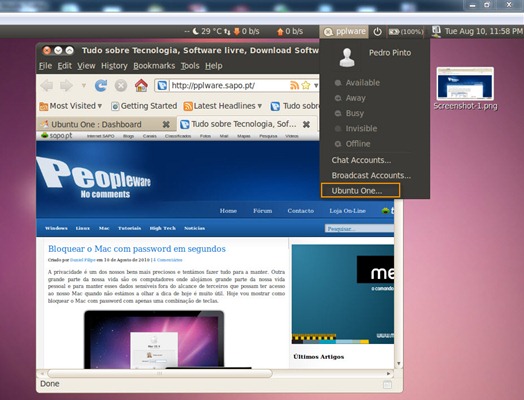This screenshot has width=524, height=400.
Task: Click the power session icon in top panel
Action: coord(377,32)
